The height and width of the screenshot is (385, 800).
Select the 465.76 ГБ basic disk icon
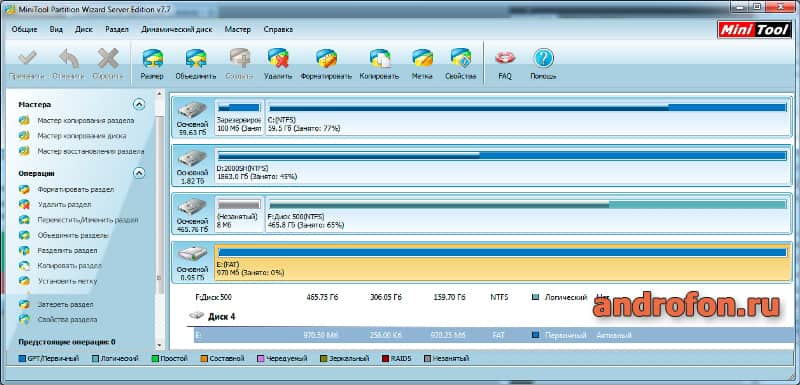point(192,207)
